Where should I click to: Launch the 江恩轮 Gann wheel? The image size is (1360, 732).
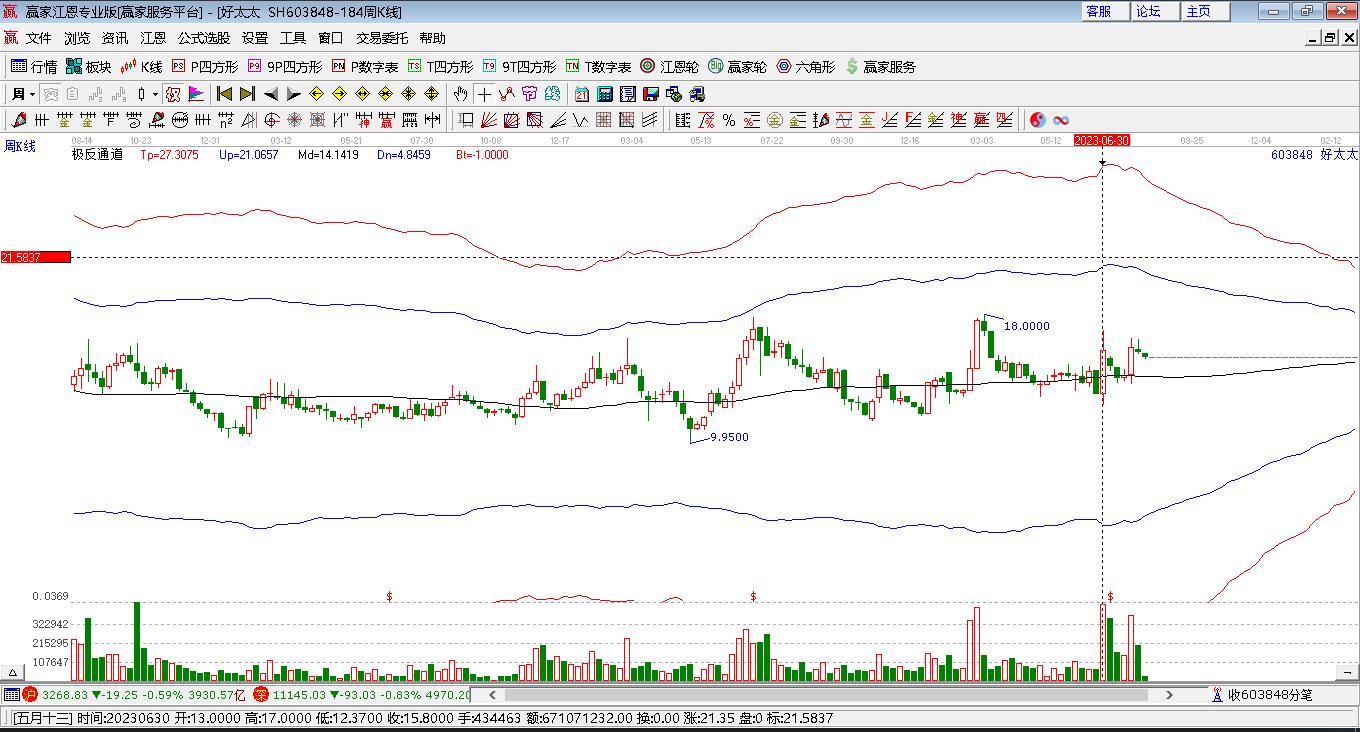pos(670,67)
